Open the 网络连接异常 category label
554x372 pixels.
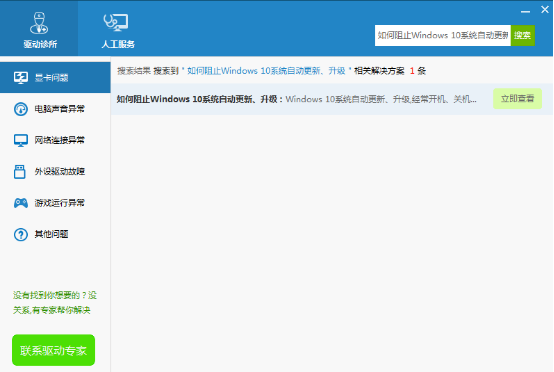(x=59, y=140)
